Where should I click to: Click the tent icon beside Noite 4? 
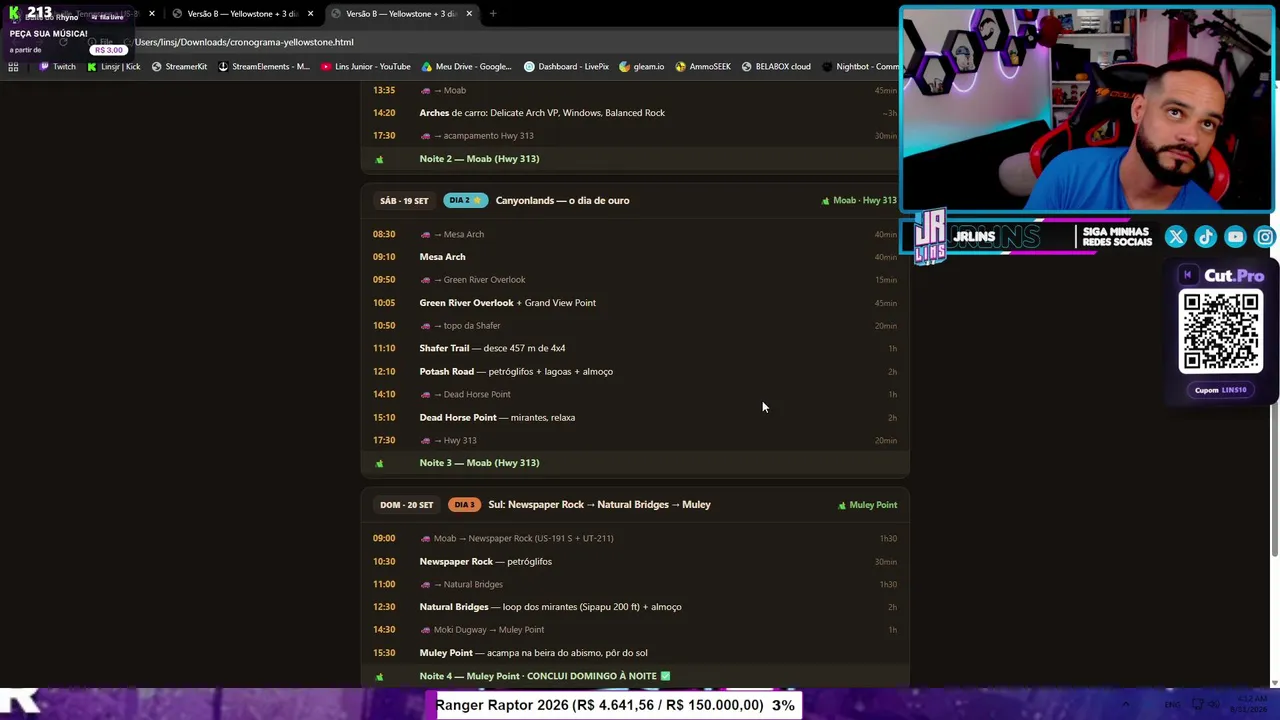point(379,677)
